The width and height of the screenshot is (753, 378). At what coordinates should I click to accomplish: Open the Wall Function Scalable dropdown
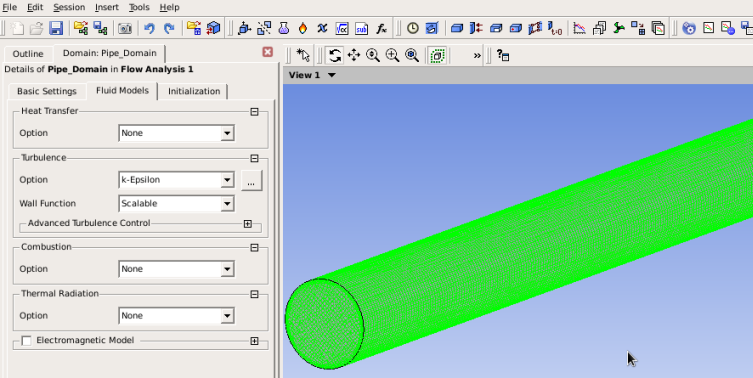pos(176,204)
